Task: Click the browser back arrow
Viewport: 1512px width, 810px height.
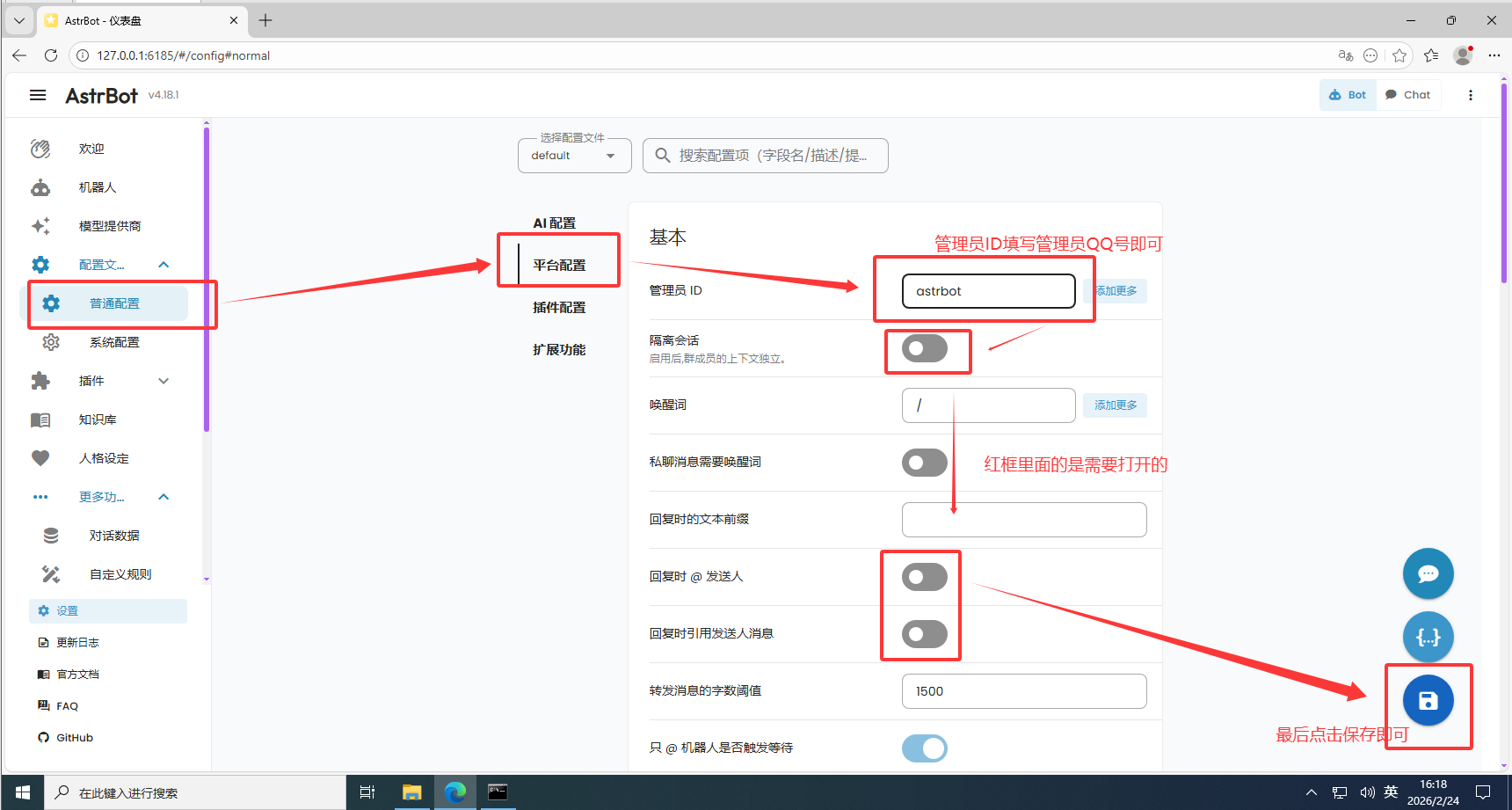Action: point(19,55)
